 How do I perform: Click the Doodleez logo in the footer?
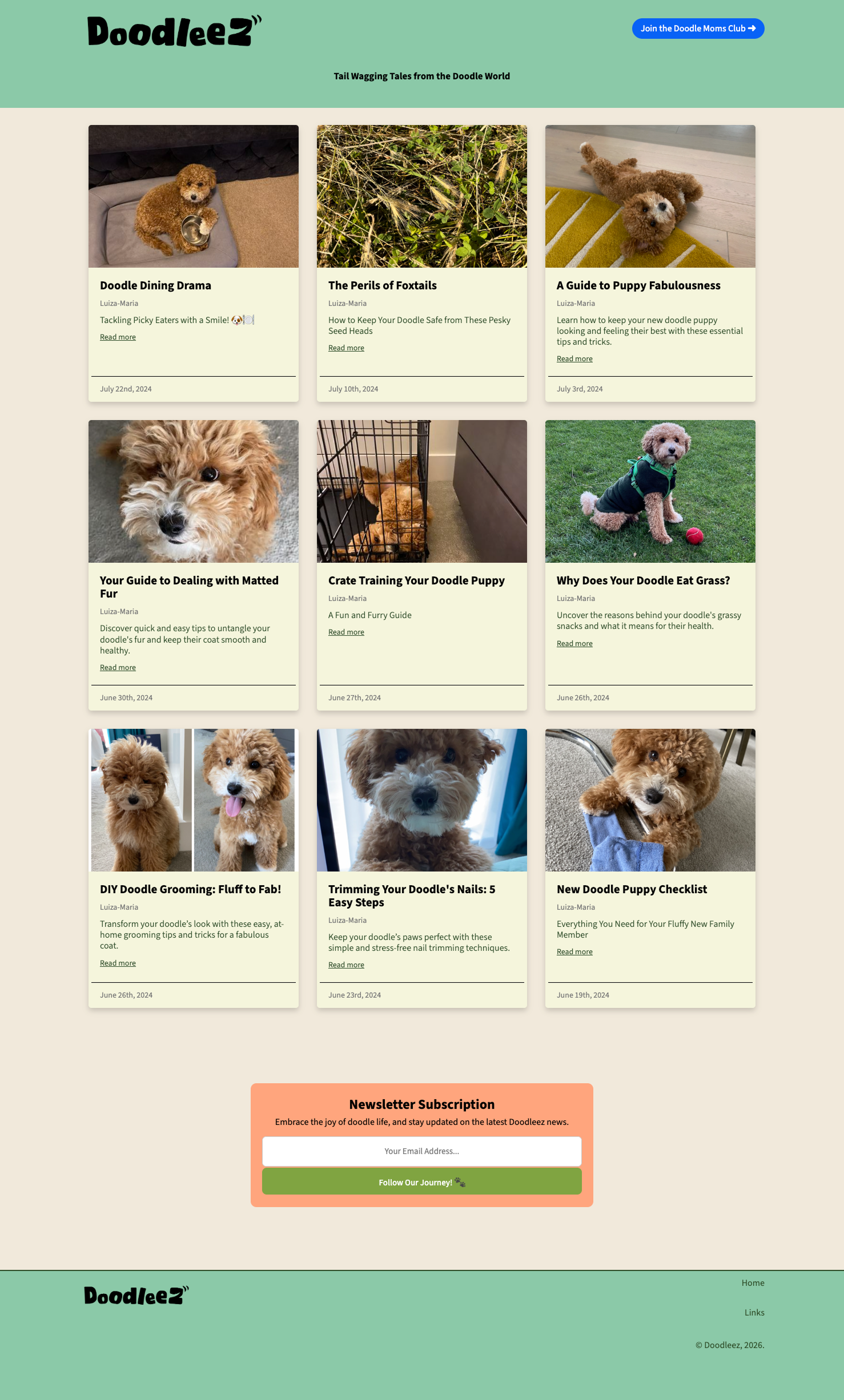click(136, 1295)
